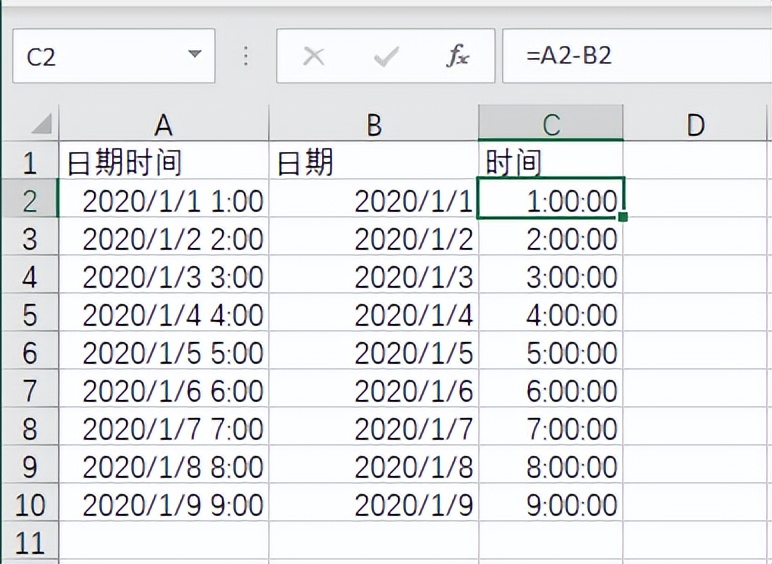
Task: Select date cell 2020/1/3 in column B
Action: point(374,274)
